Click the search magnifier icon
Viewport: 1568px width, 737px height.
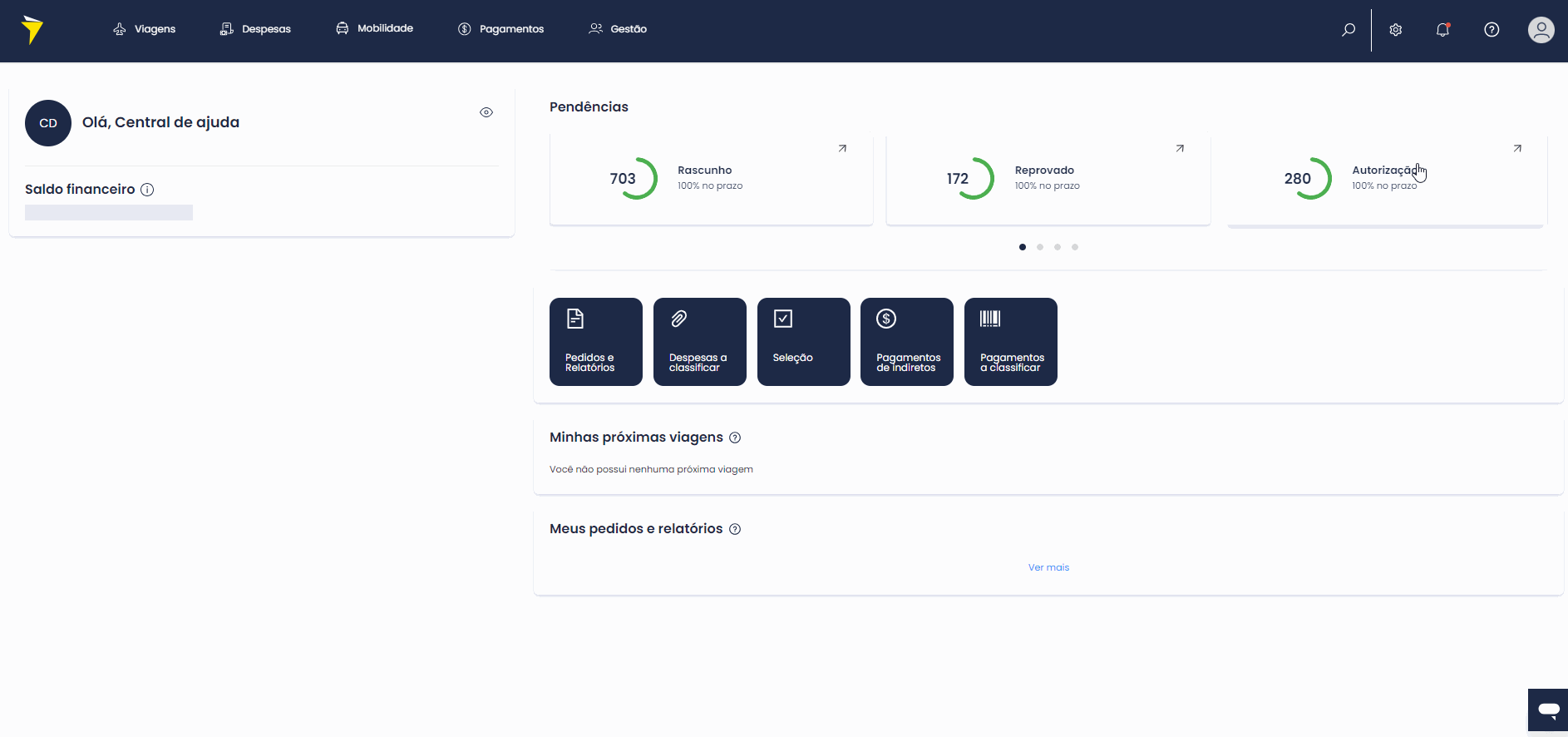tap(1349, 30)
